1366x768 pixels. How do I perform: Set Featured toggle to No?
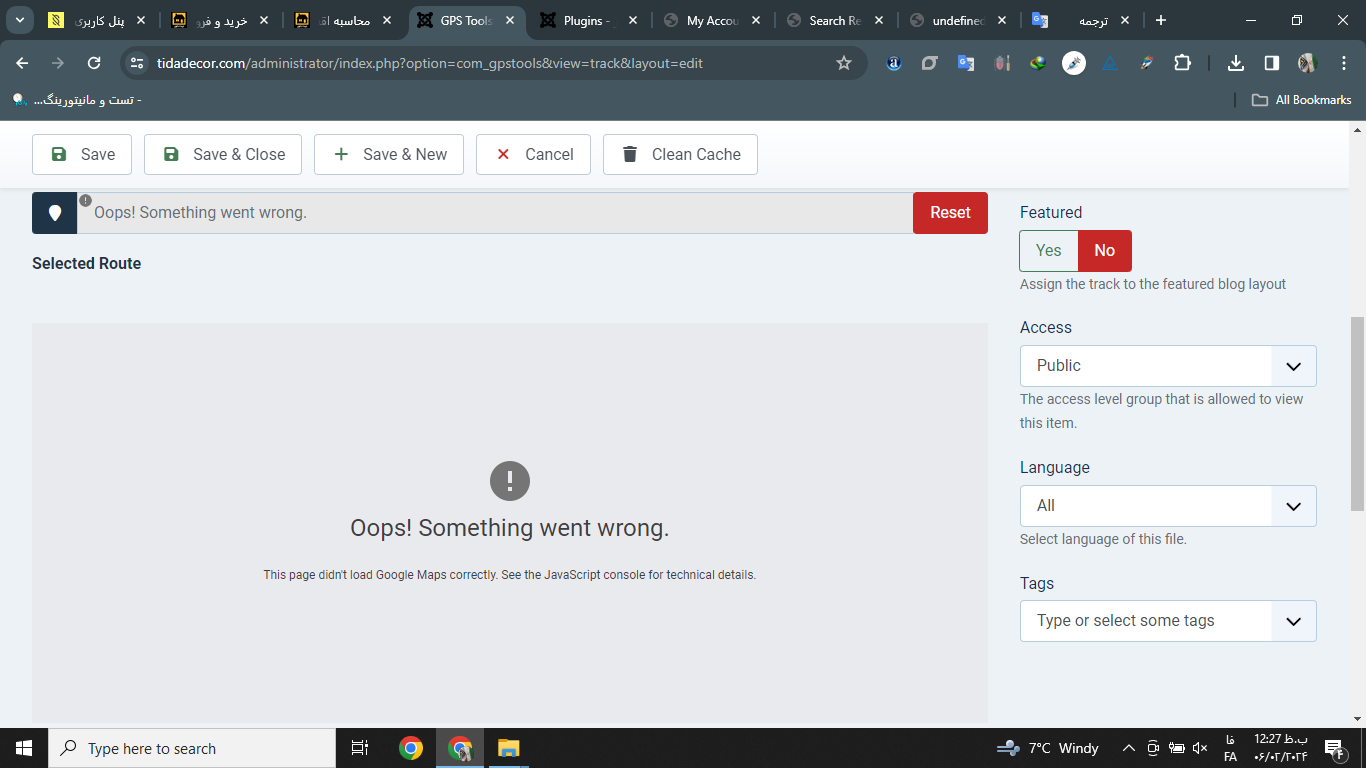coord(1104,251)
